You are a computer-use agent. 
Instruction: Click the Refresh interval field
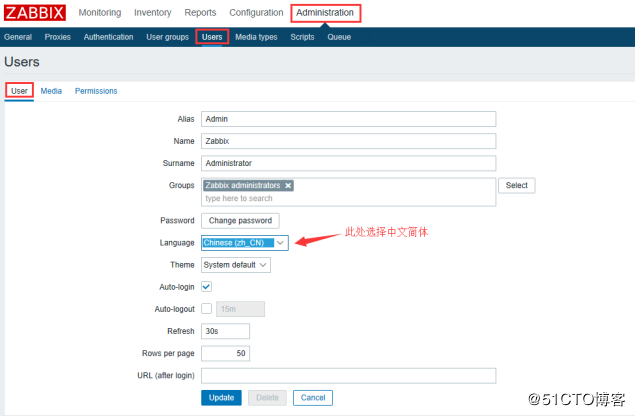tap(225, 331)
